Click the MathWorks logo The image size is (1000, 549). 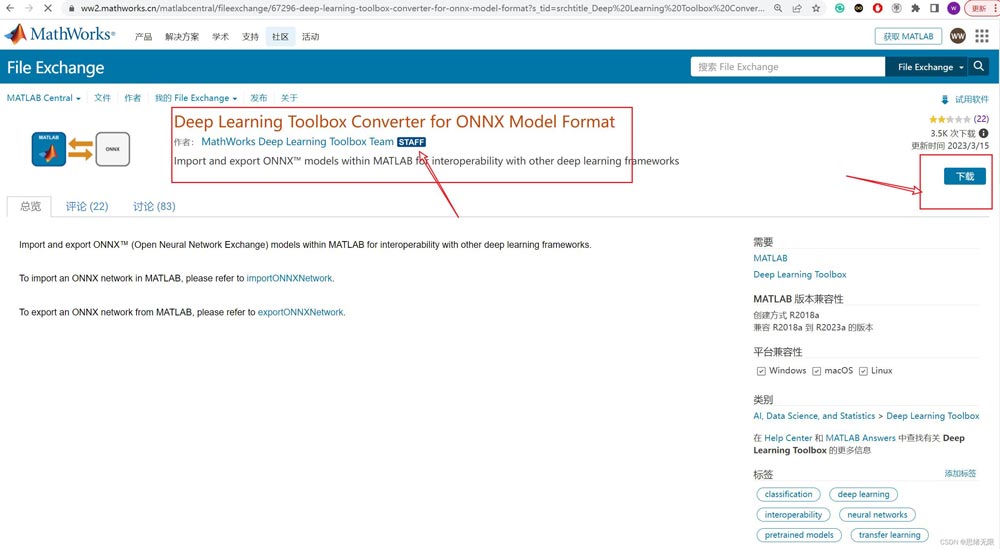60,35
